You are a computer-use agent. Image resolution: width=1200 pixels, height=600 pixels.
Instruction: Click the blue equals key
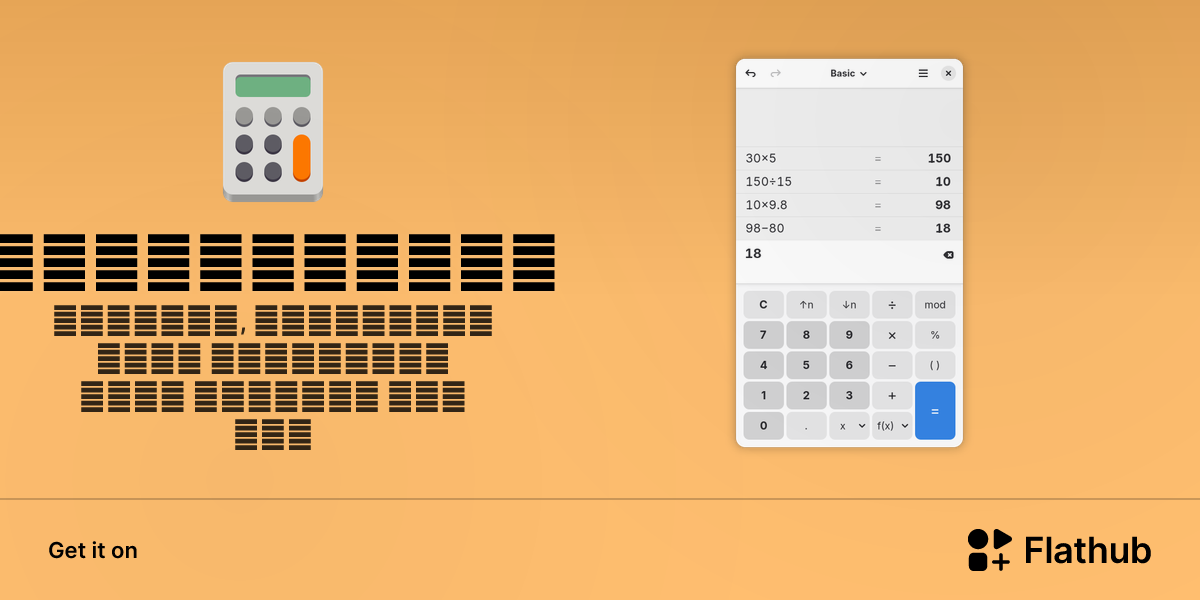pyautogui.click(x=935, y=411)
